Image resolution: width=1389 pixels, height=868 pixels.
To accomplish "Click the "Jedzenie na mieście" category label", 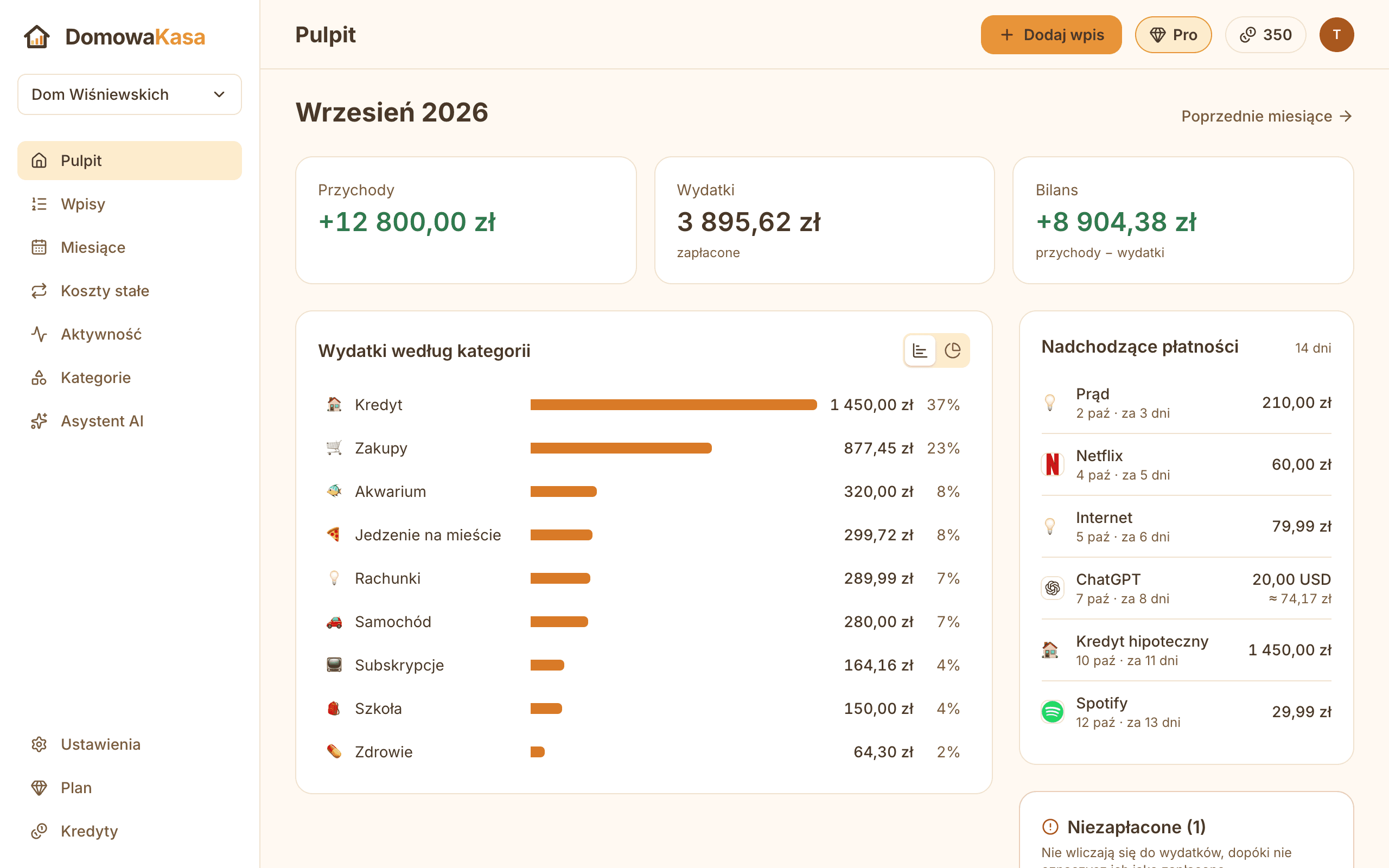I will click(x=428, y=535).
